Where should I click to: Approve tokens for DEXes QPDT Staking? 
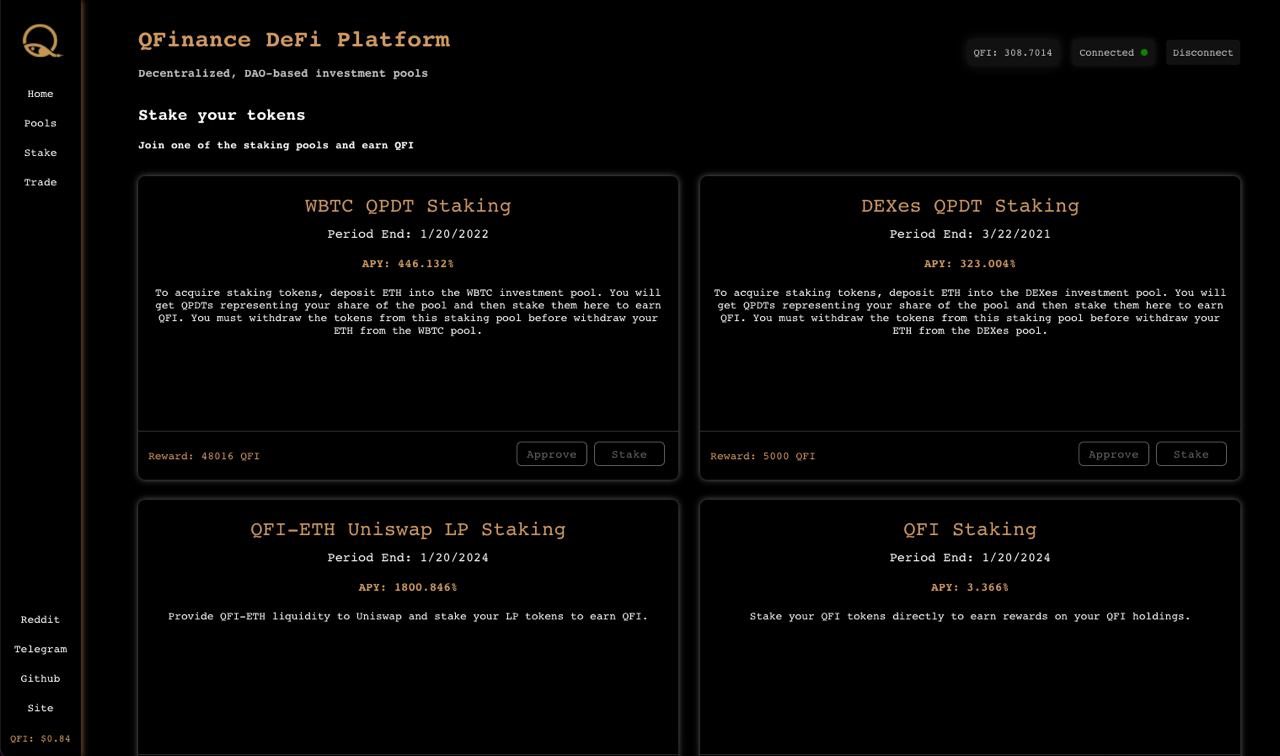(1113, 454)
